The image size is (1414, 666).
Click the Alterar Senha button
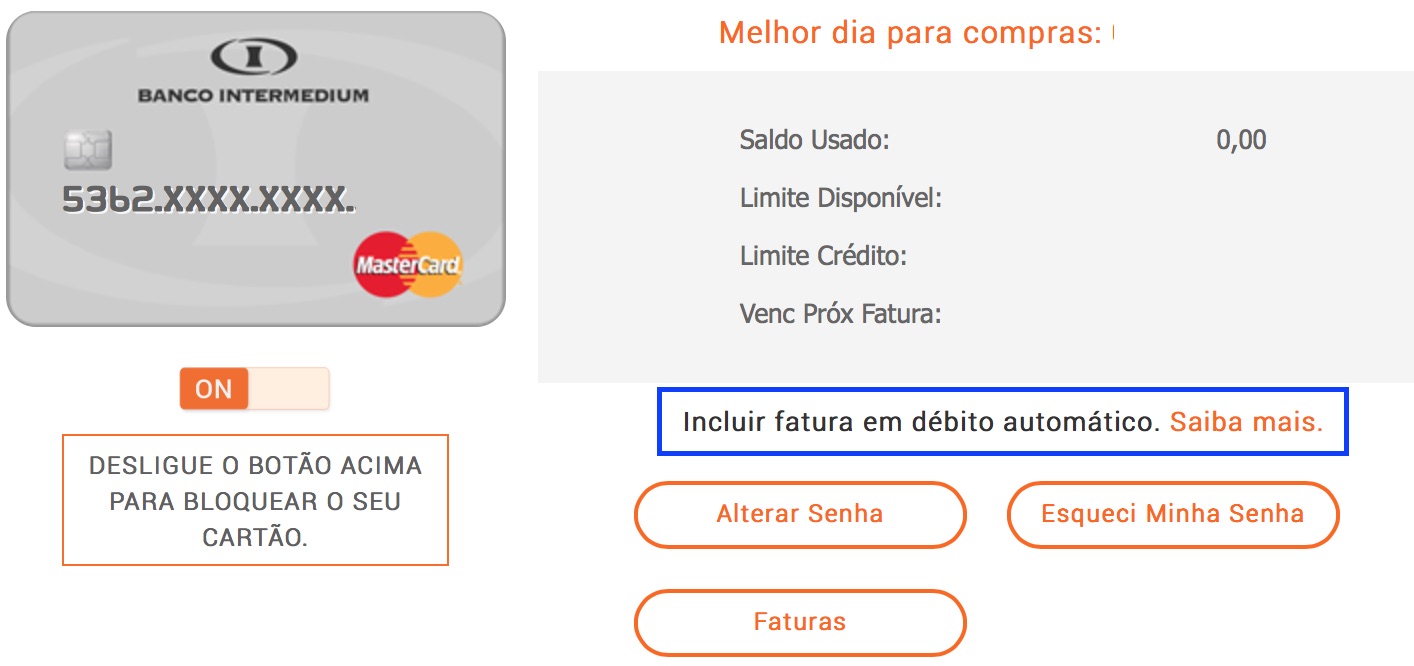800,515
